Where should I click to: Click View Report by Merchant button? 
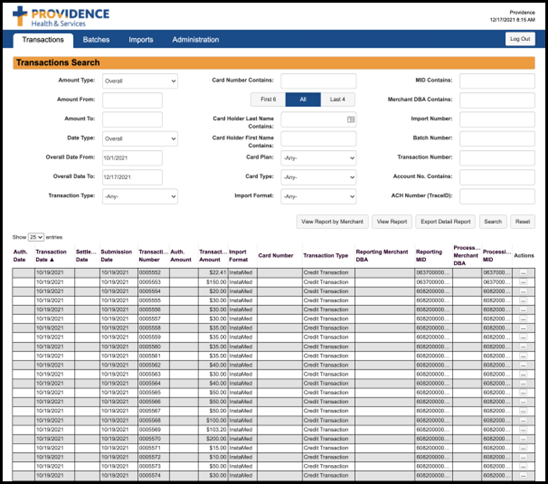point(332,222)
